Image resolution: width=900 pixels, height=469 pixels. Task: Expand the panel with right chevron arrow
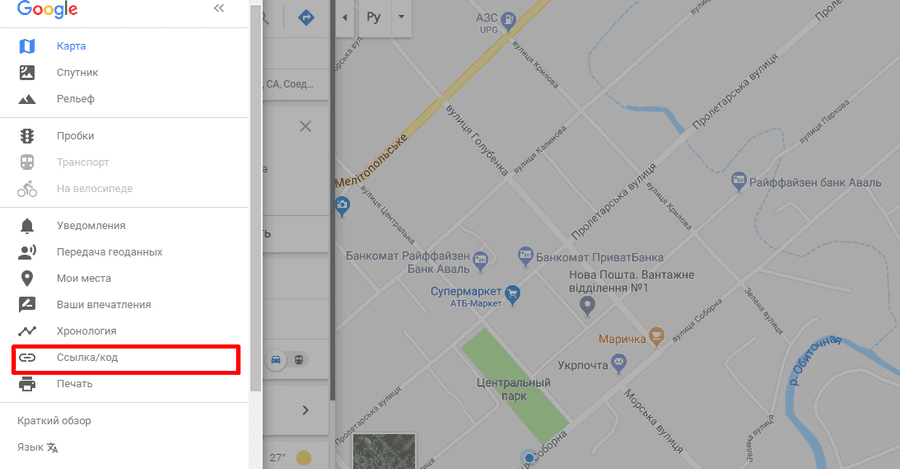point(305,410)
